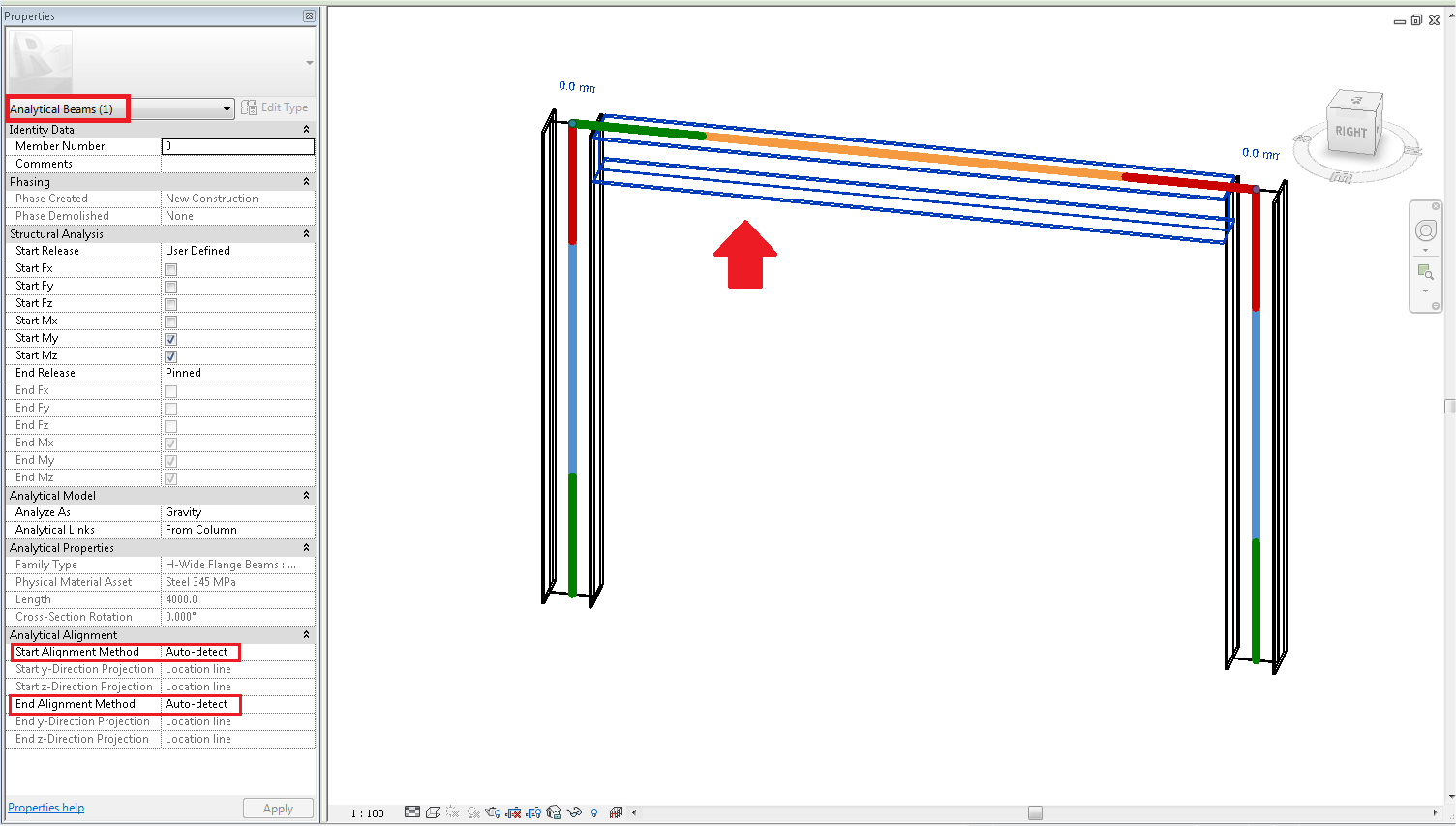Uncheck the Start Mz release checkbox
The image size is (1456, 826).
[170, 356]
